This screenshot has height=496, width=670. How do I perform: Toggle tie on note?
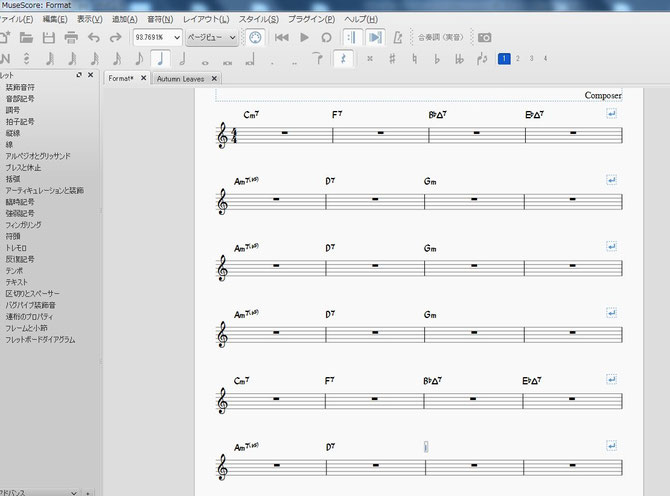(317, 59)
